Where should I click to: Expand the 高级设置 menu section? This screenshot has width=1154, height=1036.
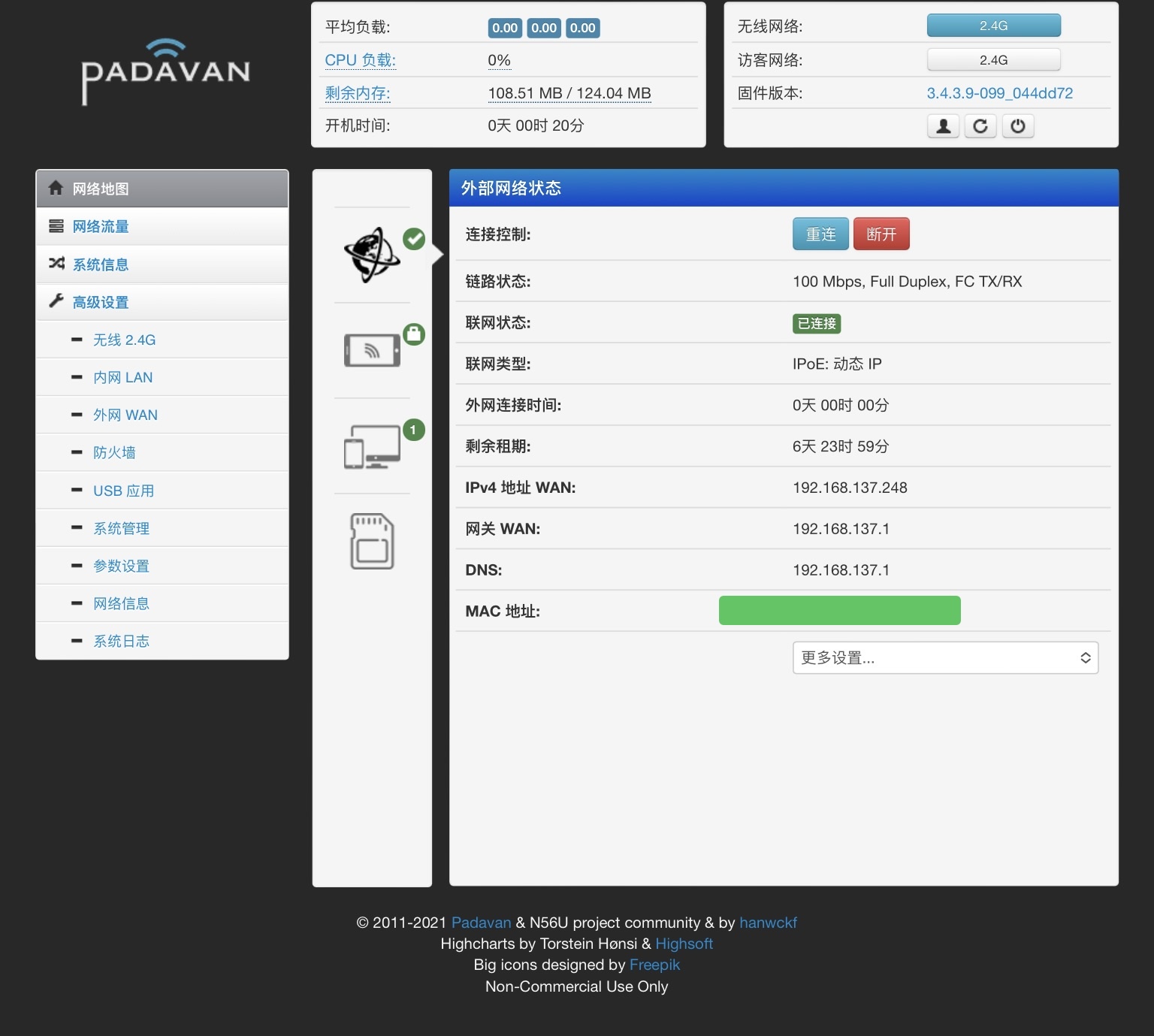[101, 302]
